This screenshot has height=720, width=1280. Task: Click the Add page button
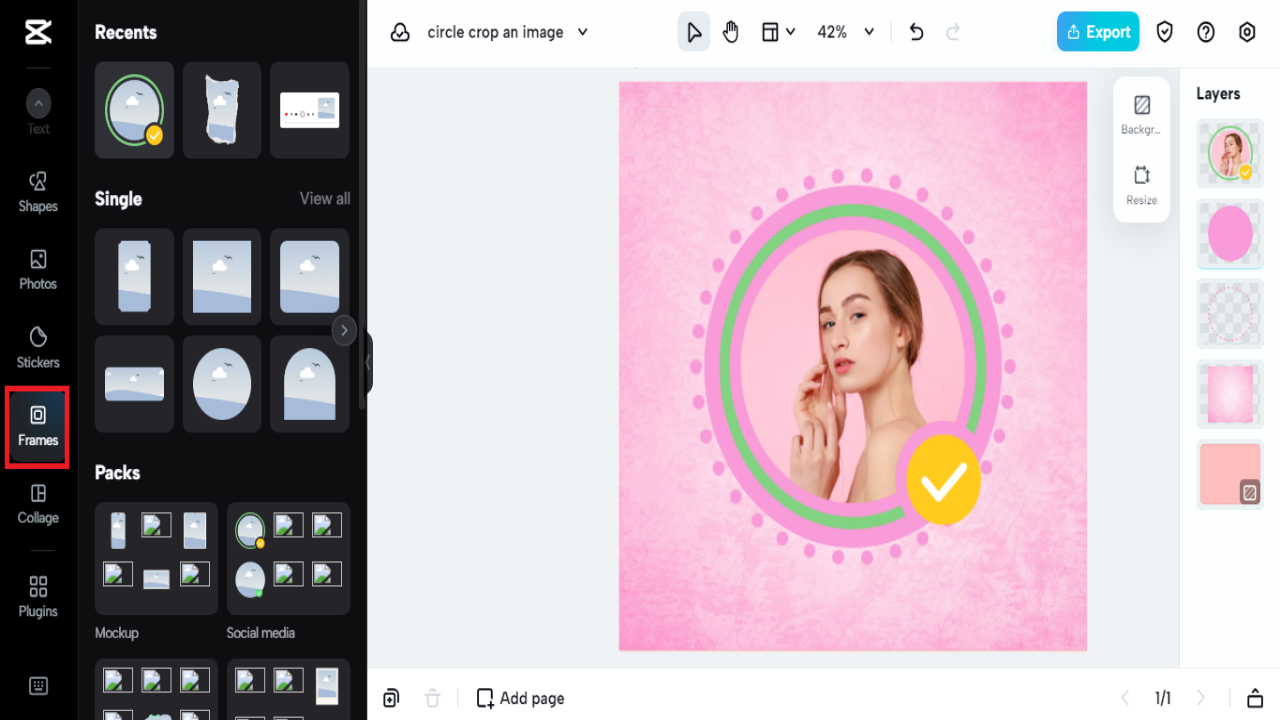520,698
